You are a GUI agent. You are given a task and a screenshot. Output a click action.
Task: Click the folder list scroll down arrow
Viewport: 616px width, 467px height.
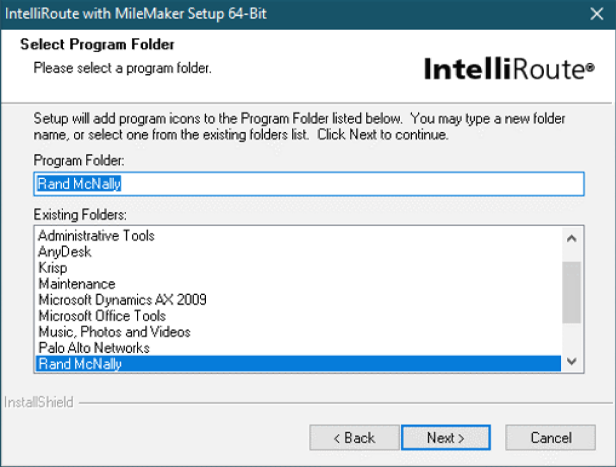pos(572,361)
